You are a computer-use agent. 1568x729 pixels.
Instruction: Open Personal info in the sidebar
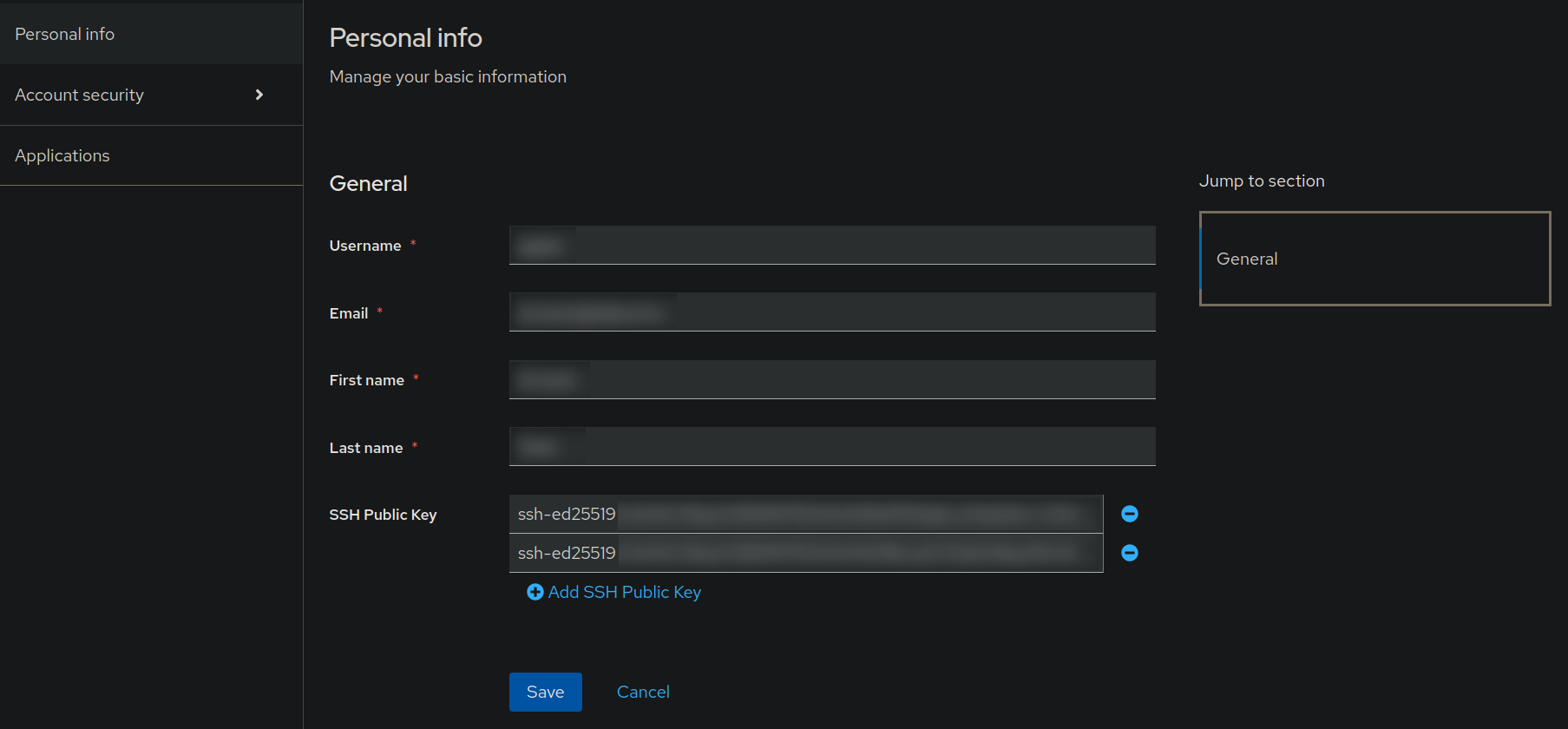point(65,34)
